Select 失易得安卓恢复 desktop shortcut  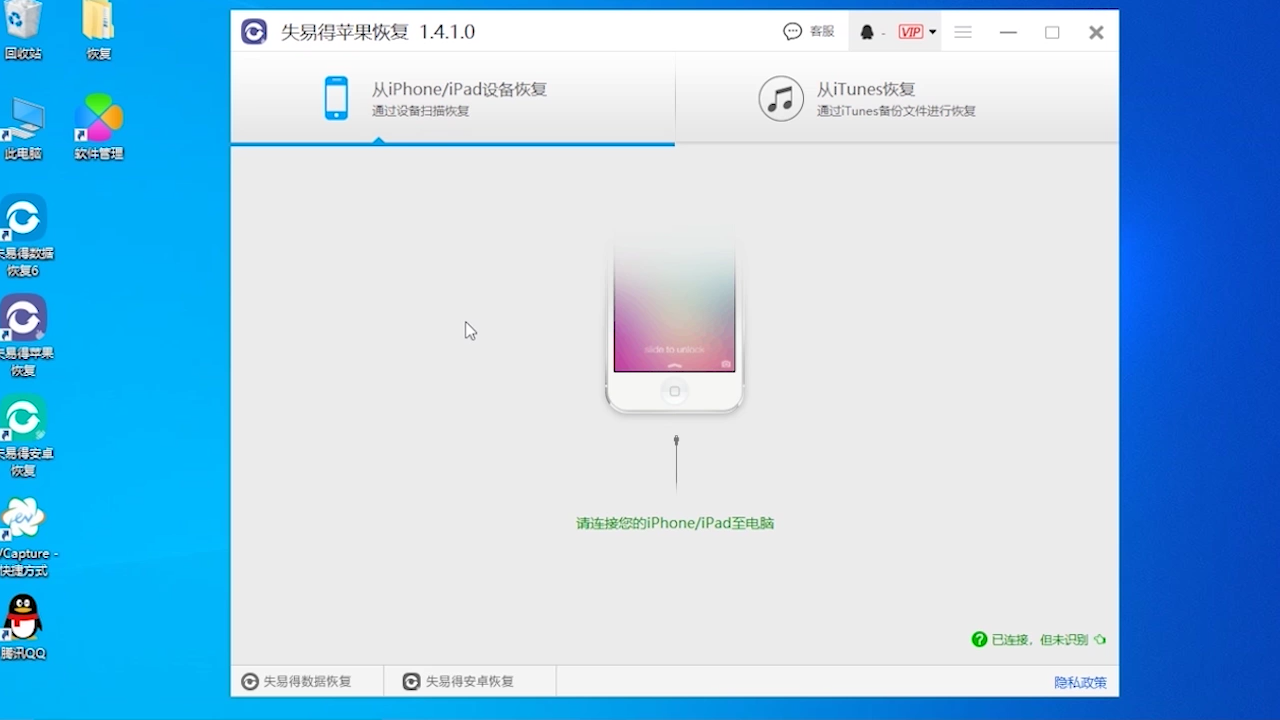tap(24, 437)
